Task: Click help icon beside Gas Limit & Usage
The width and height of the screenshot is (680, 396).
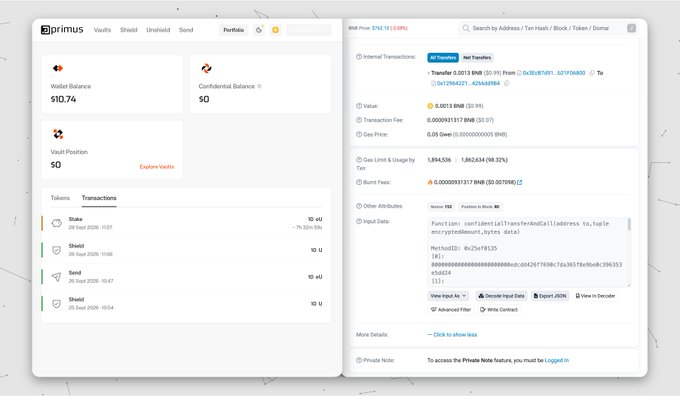Action: (x=359, y=160)
